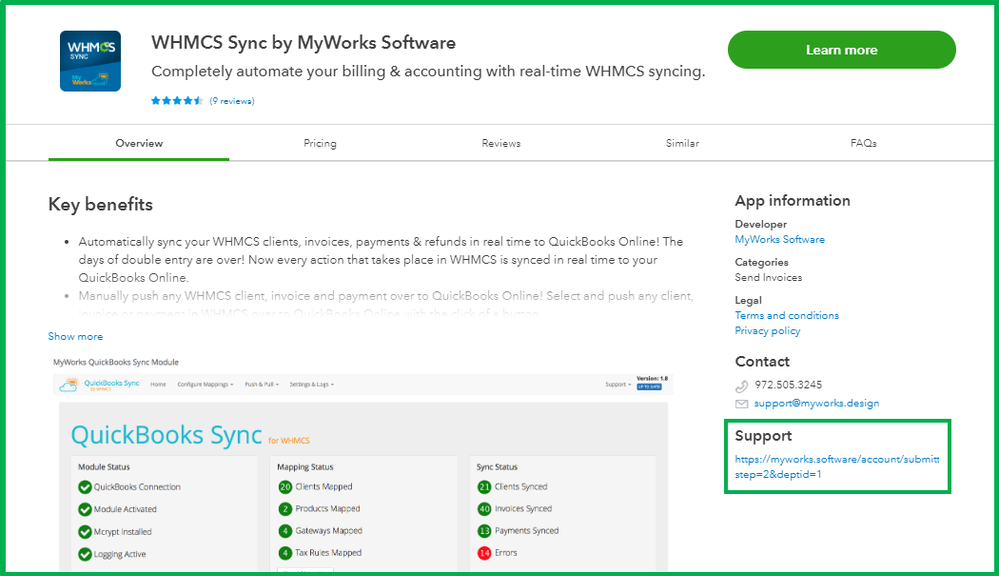
Task: Click the 4 Gateways Mapped badge
Action: coord(285,531)
